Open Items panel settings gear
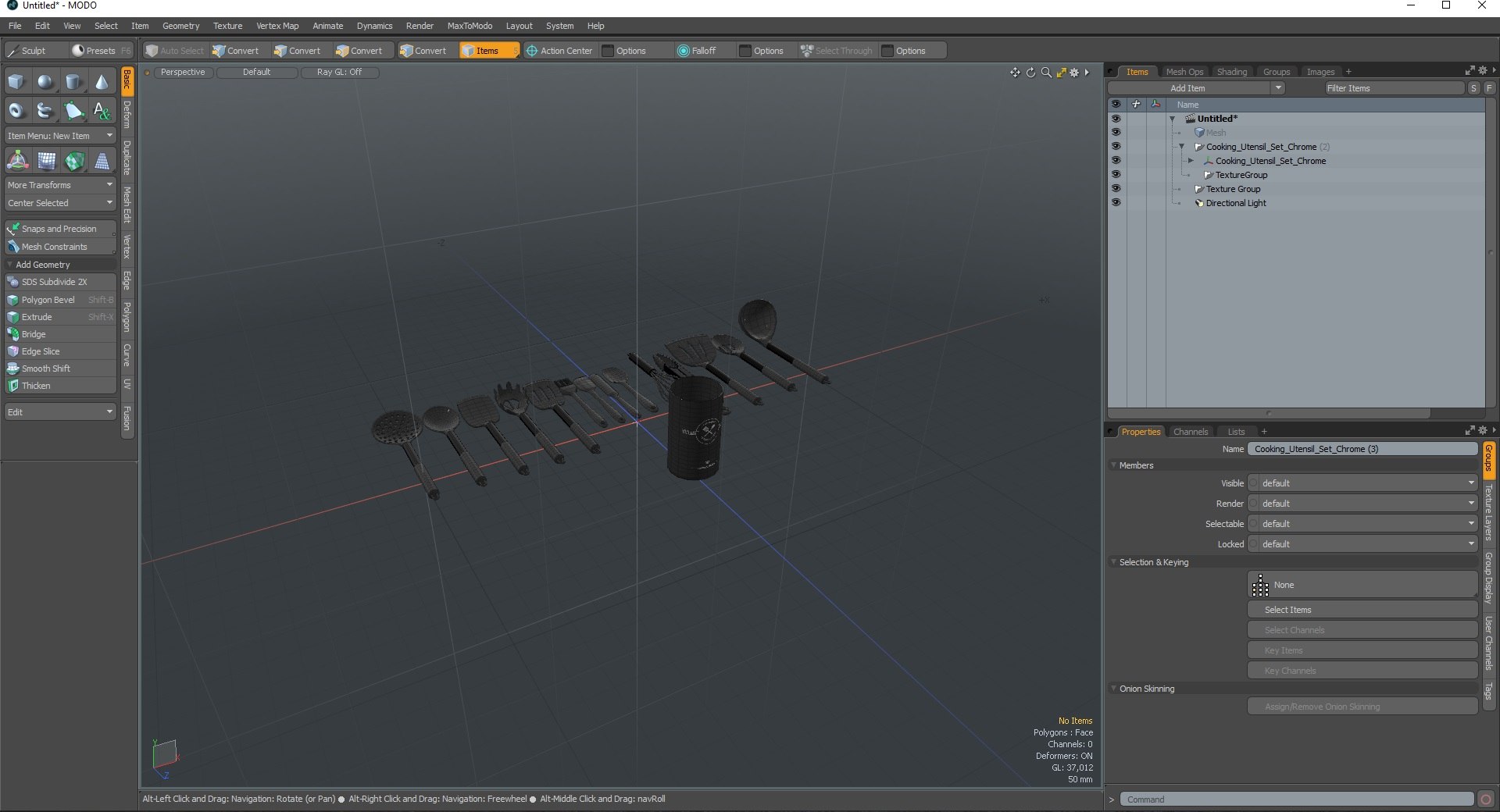The image size is (1500, 812). pos(1482,70)
